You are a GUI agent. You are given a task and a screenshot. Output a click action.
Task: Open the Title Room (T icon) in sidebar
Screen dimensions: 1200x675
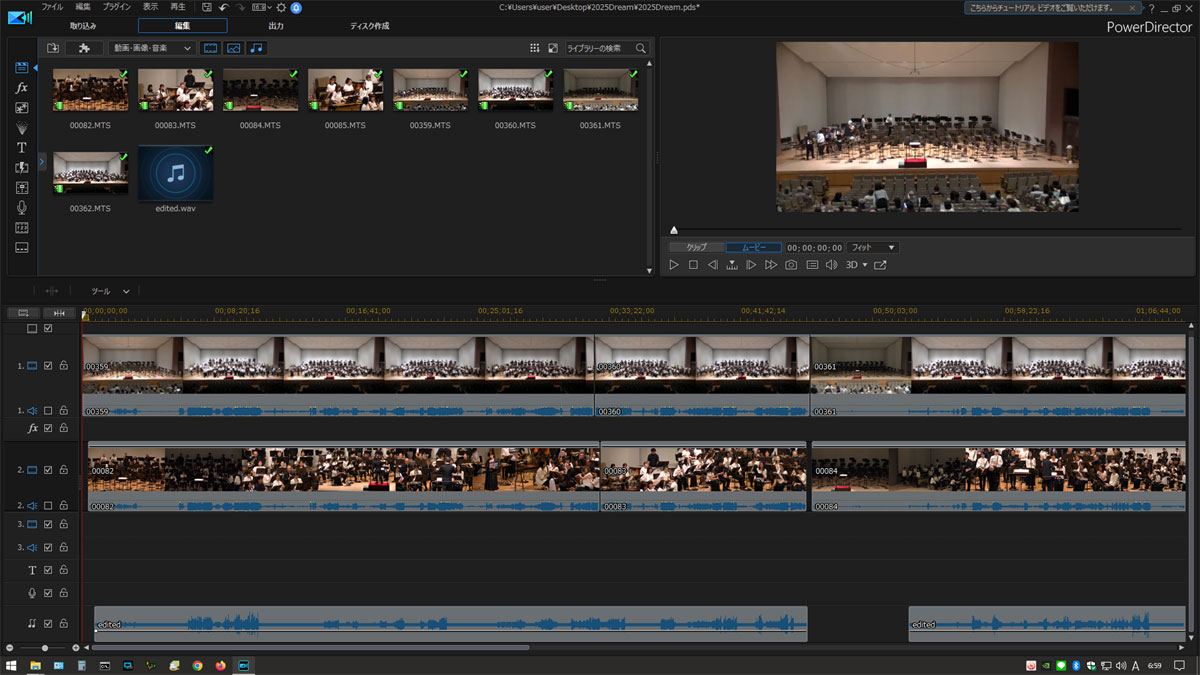click(x=22, y=147)
